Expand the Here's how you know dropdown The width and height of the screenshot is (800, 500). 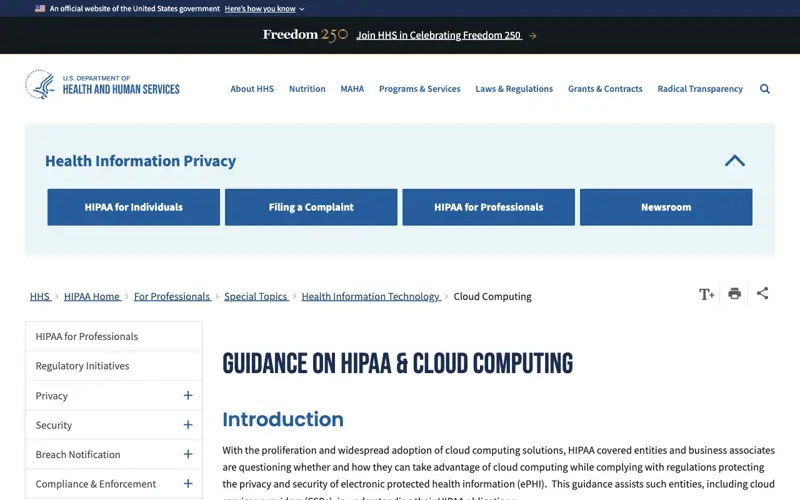pos(264,9)
